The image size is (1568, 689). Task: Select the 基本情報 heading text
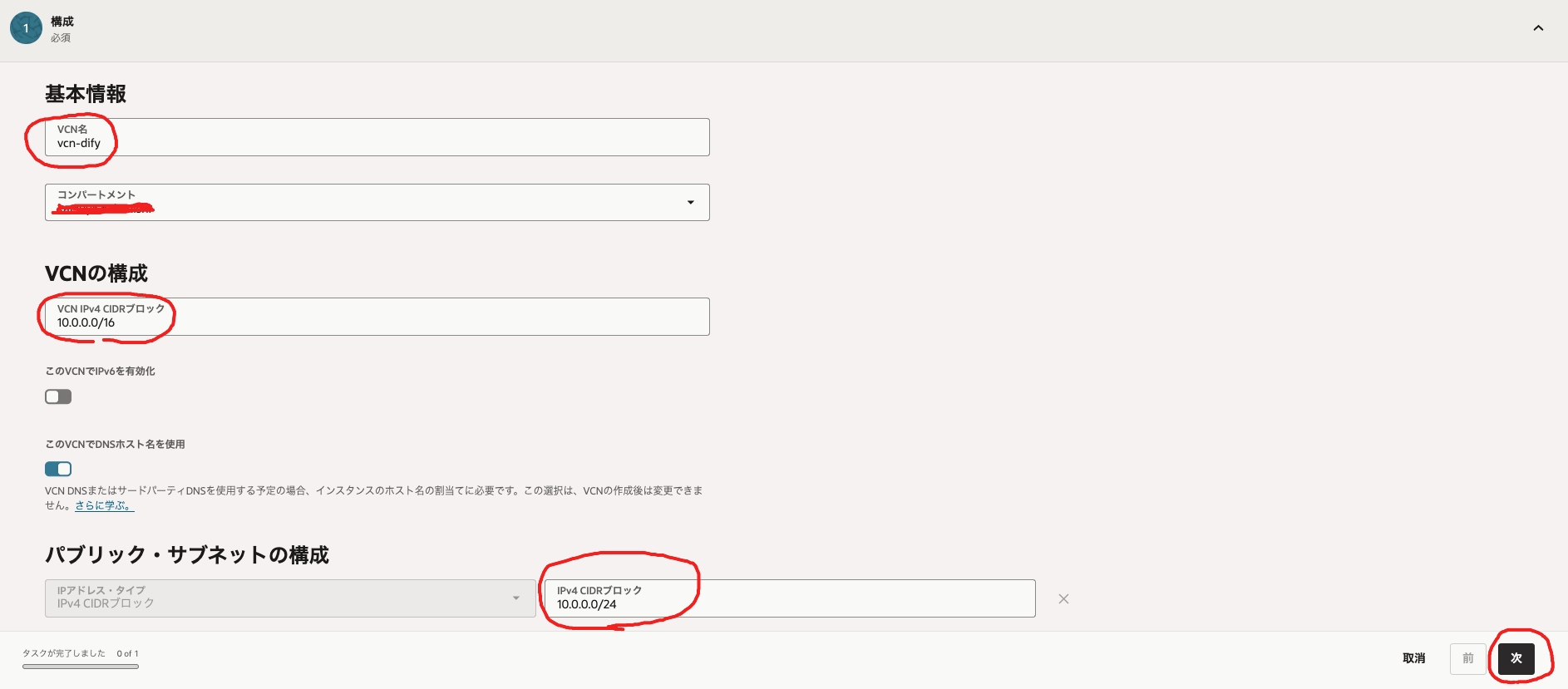[x=86, y=94]
